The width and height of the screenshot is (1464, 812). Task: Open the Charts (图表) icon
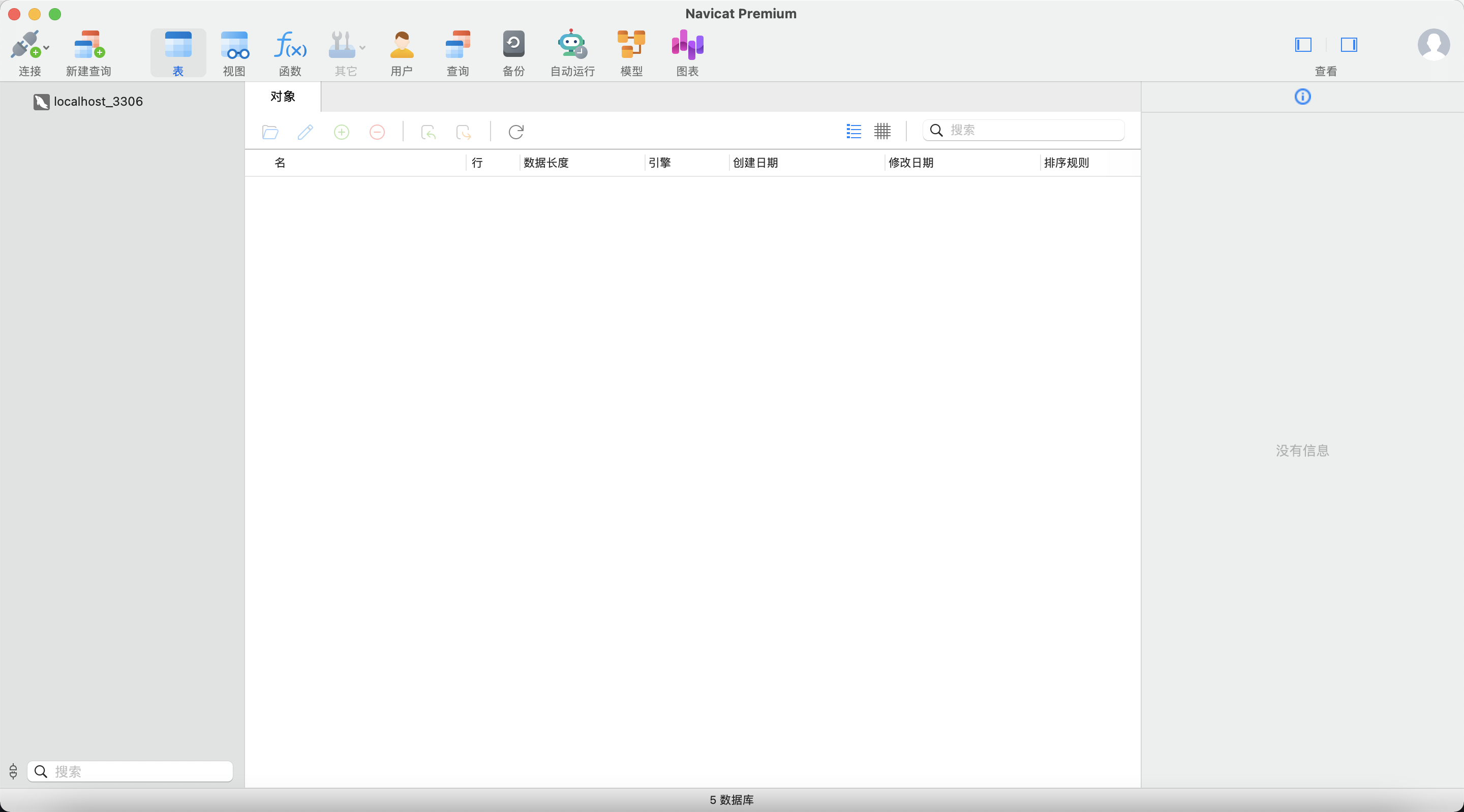(687, 44)
